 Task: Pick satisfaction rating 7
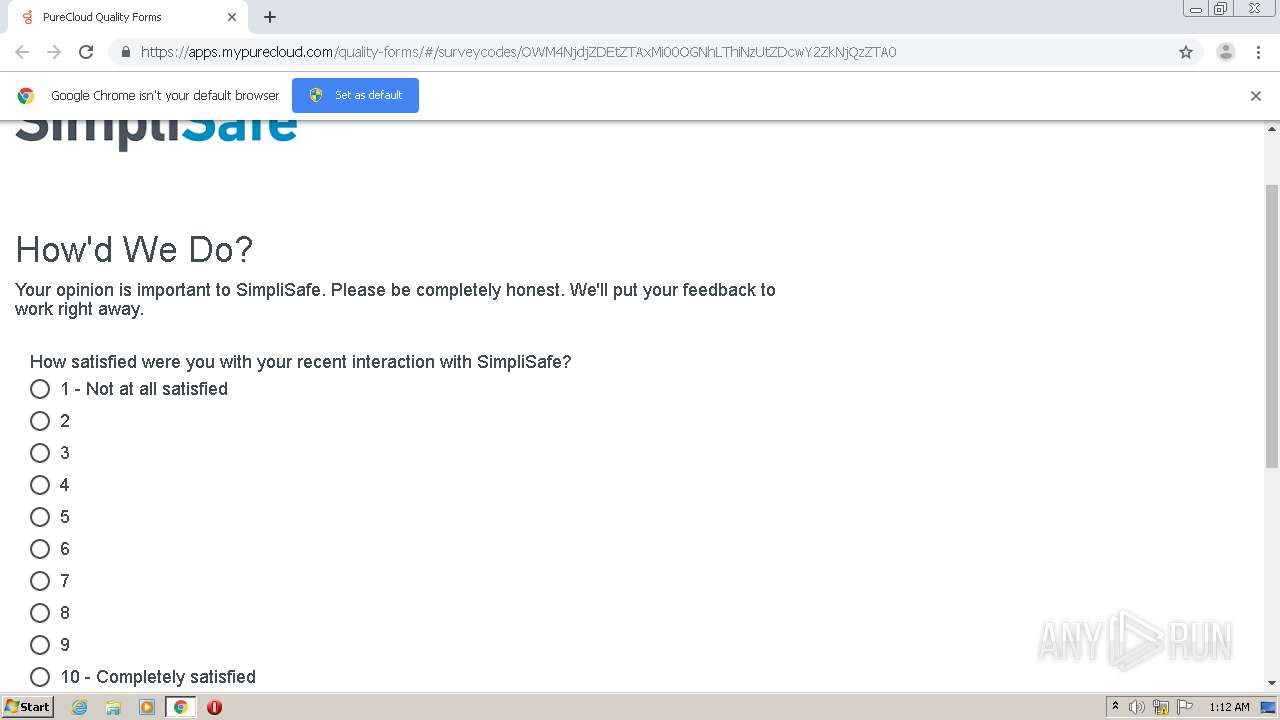(x=40, y=581)
